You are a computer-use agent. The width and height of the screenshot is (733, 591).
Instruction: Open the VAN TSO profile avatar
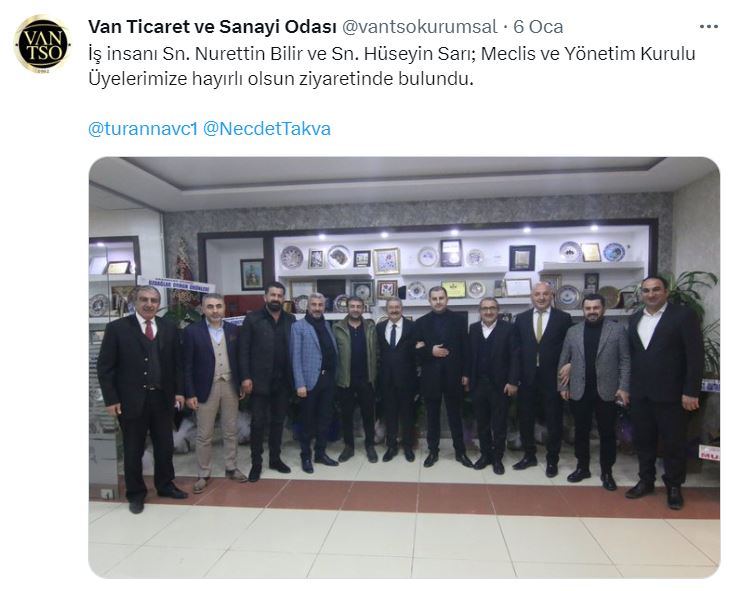(x=42, y=44)
